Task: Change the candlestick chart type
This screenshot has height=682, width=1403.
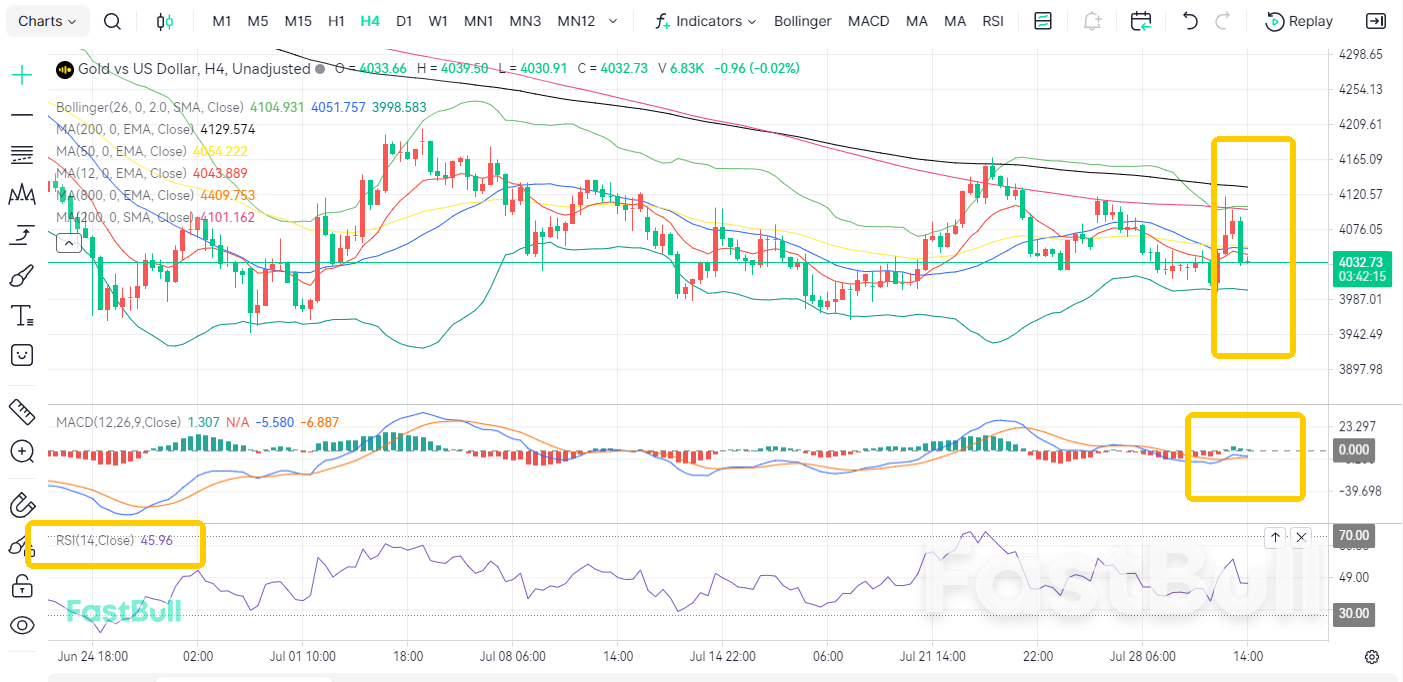Action: (x=165, y=21)
